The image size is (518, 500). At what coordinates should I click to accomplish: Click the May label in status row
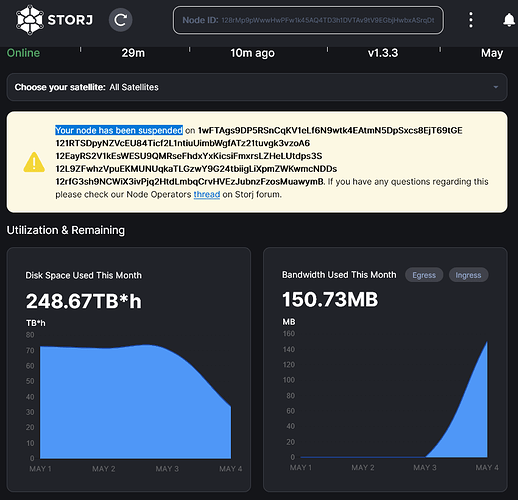[492, 53]
